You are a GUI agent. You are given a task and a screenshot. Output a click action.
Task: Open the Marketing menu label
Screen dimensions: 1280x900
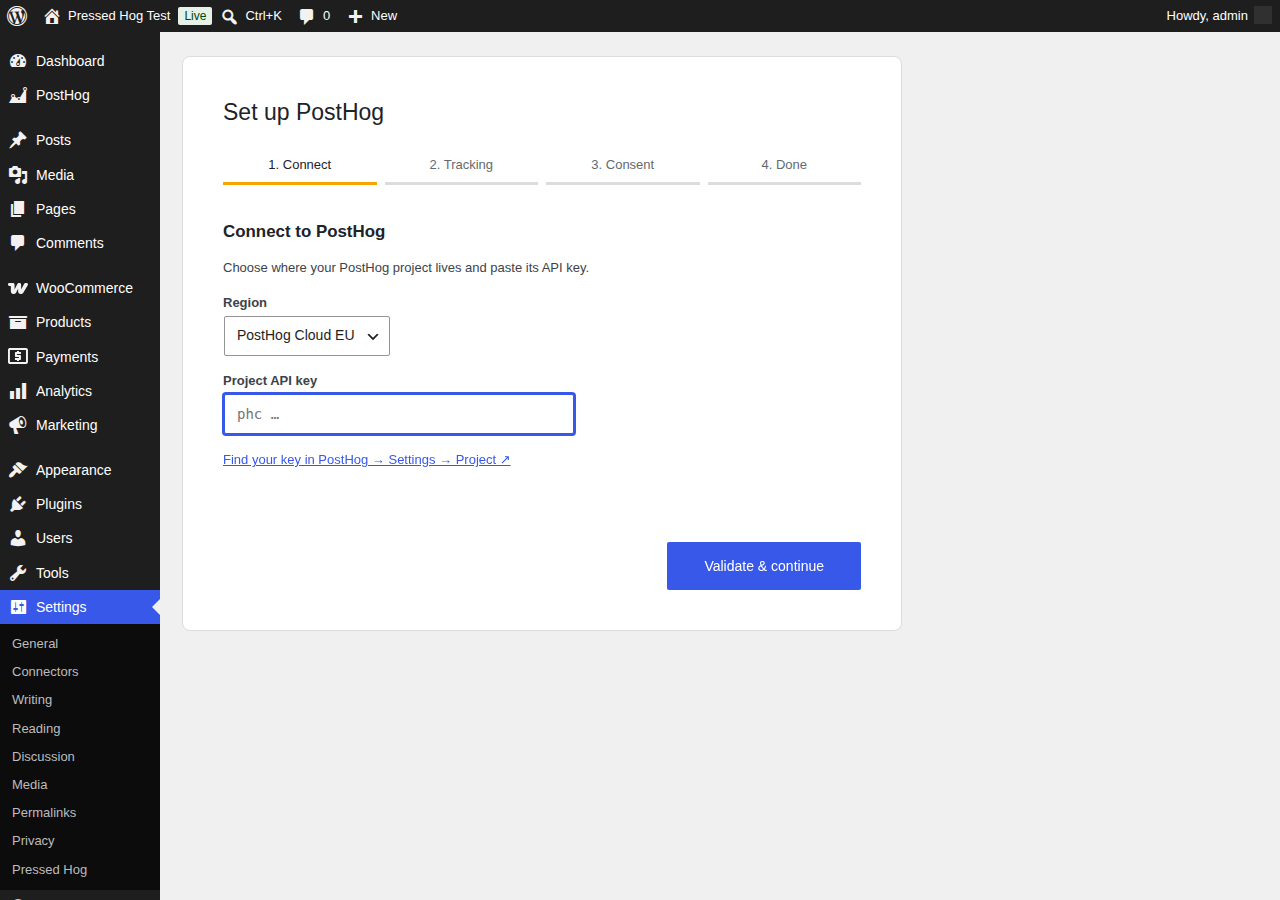[67, 425]
